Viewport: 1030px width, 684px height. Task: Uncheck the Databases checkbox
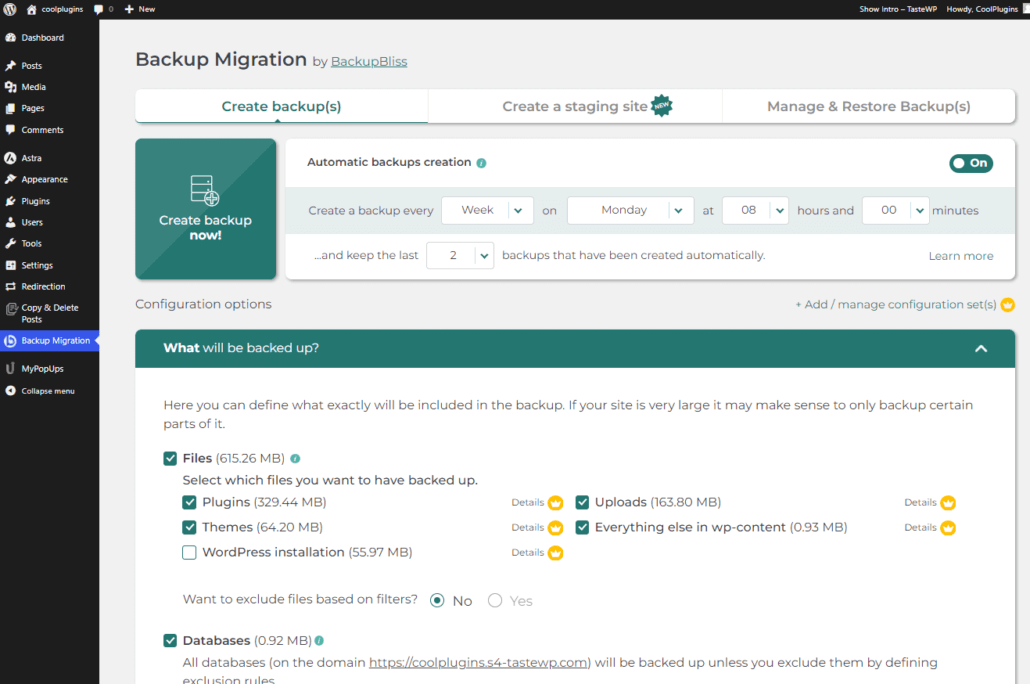170,641
